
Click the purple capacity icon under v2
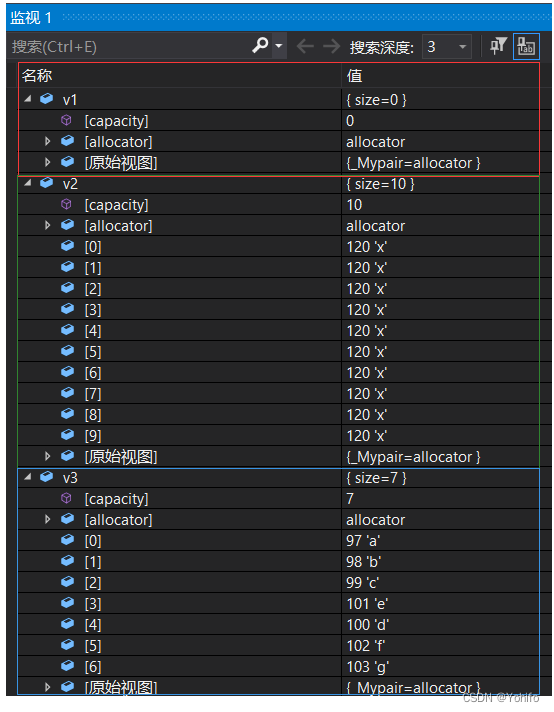click(x=66, y=204)
